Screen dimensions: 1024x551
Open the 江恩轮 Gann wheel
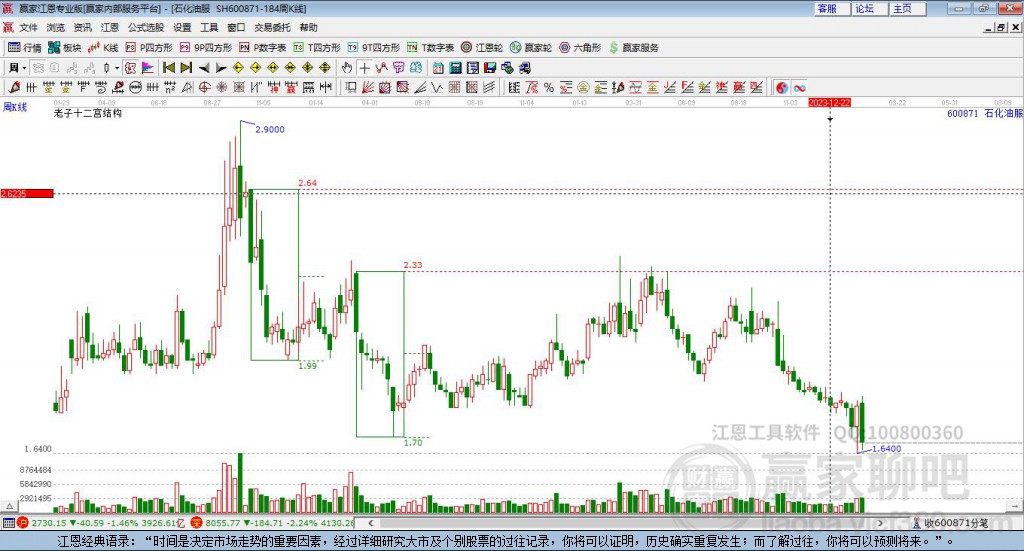pos(482,48)
